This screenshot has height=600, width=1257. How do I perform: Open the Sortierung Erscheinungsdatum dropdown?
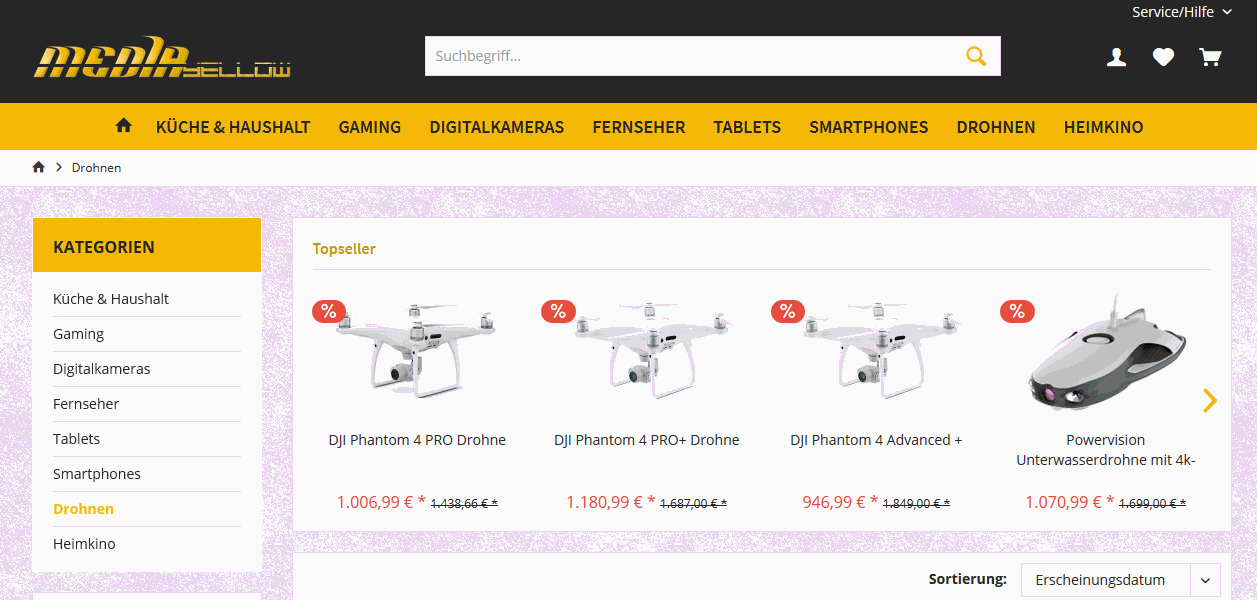pos(1121,580)
